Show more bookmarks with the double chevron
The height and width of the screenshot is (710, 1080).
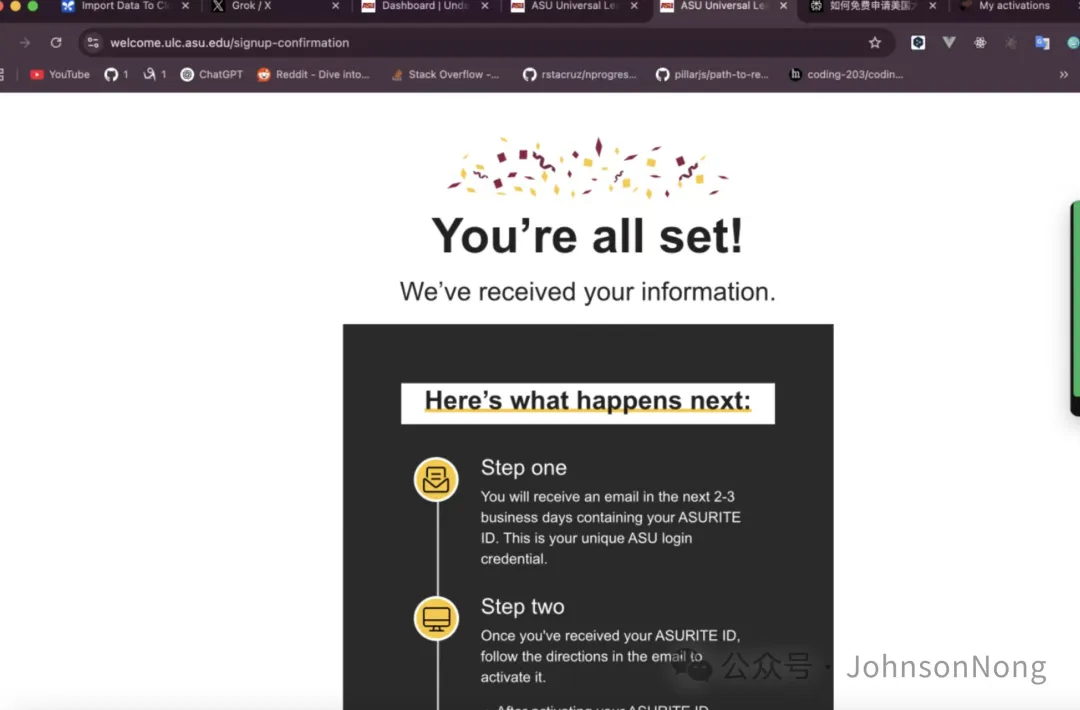[1063, 74]
